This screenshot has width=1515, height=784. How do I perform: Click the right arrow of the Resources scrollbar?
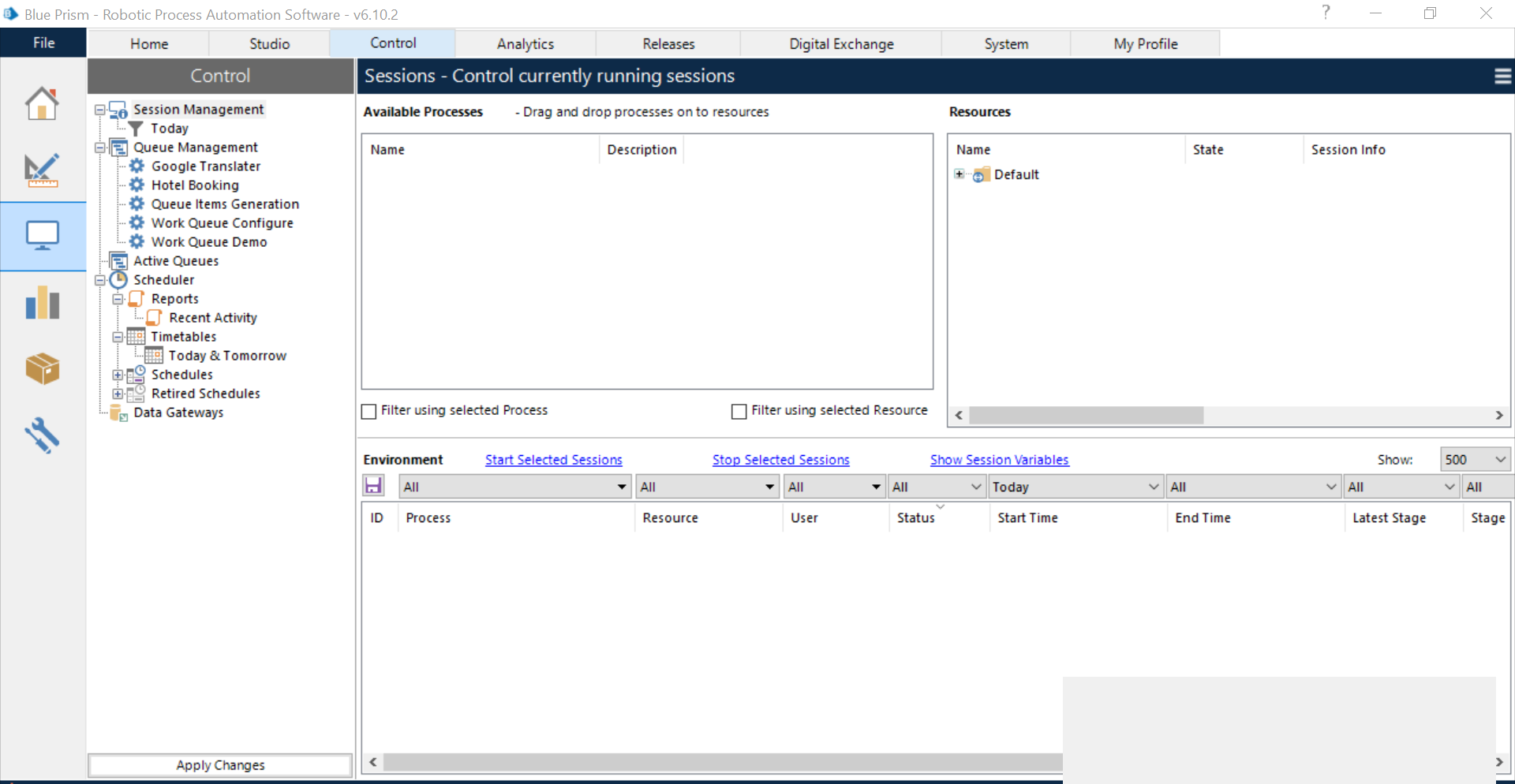pyautogui.click(x=1498, y=415)
